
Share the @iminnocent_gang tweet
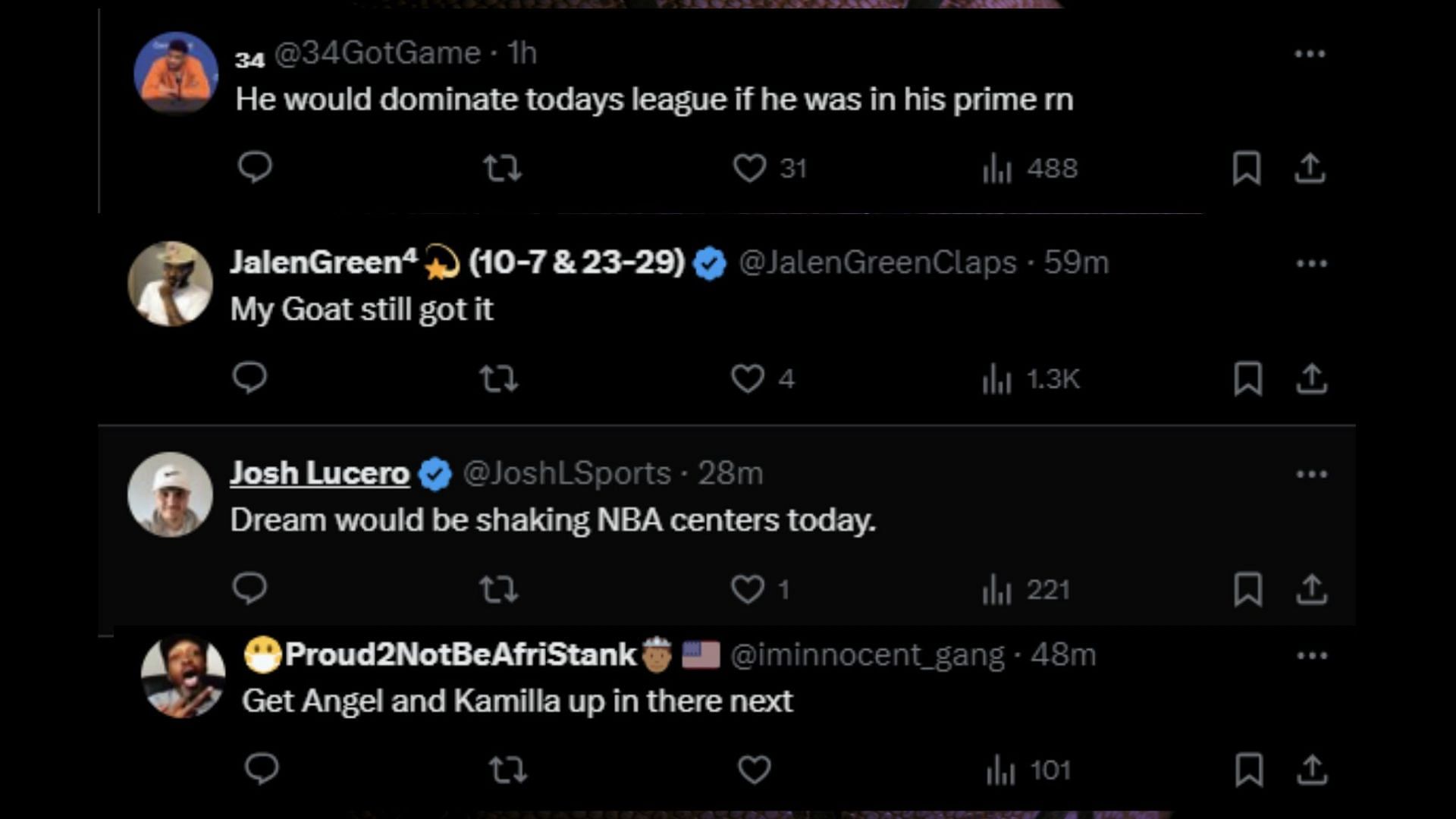coord(1312,770)
